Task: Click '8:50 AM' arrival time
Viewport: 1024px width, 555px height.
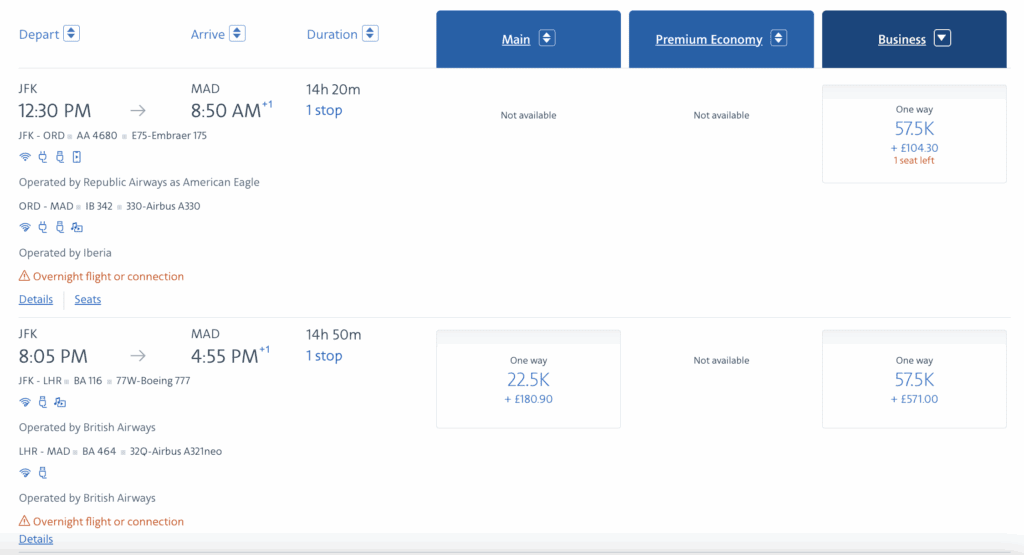Action: pyautogui.click(x=226, y=110)
